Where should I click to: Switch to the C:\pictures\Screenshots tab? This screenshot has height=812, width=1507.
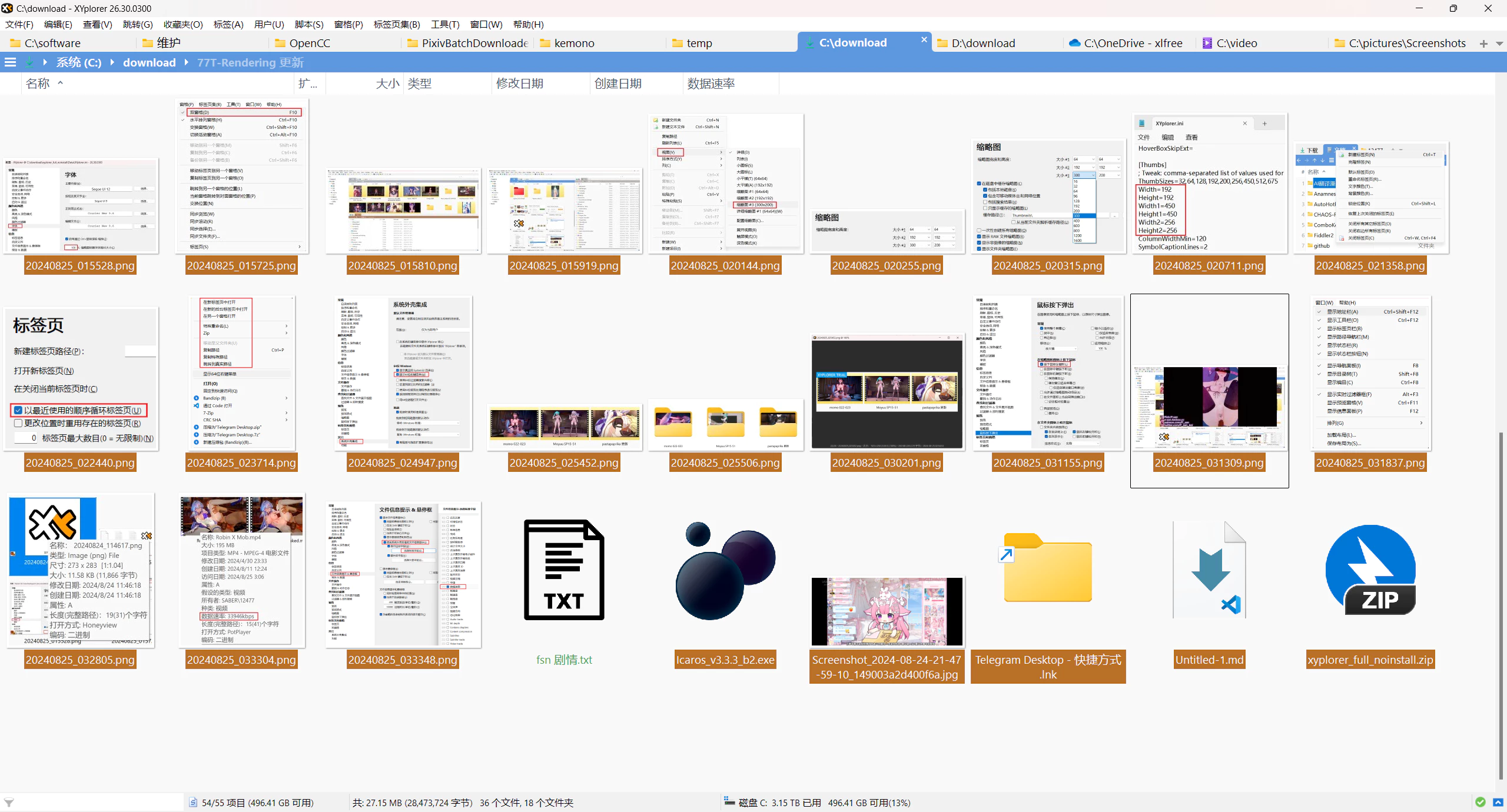point(1400,43)
